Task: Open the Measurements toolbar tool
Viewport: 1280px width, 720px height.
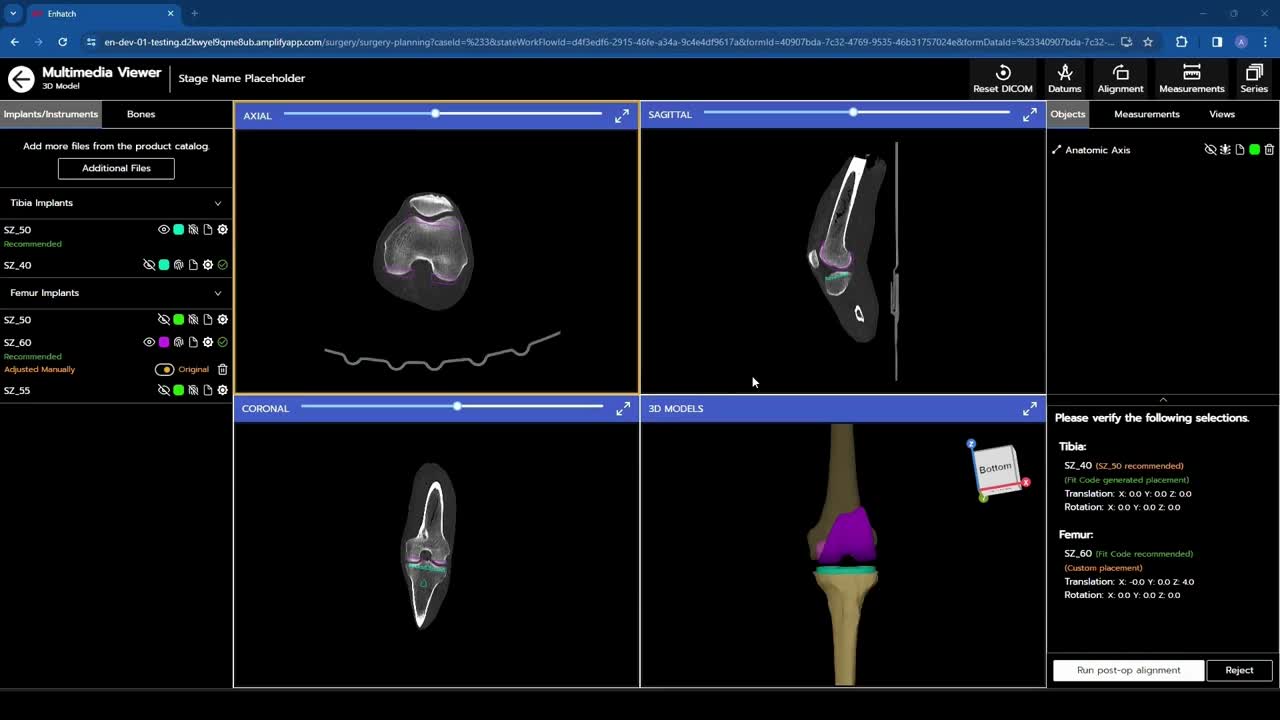Action: [1191, 79]
